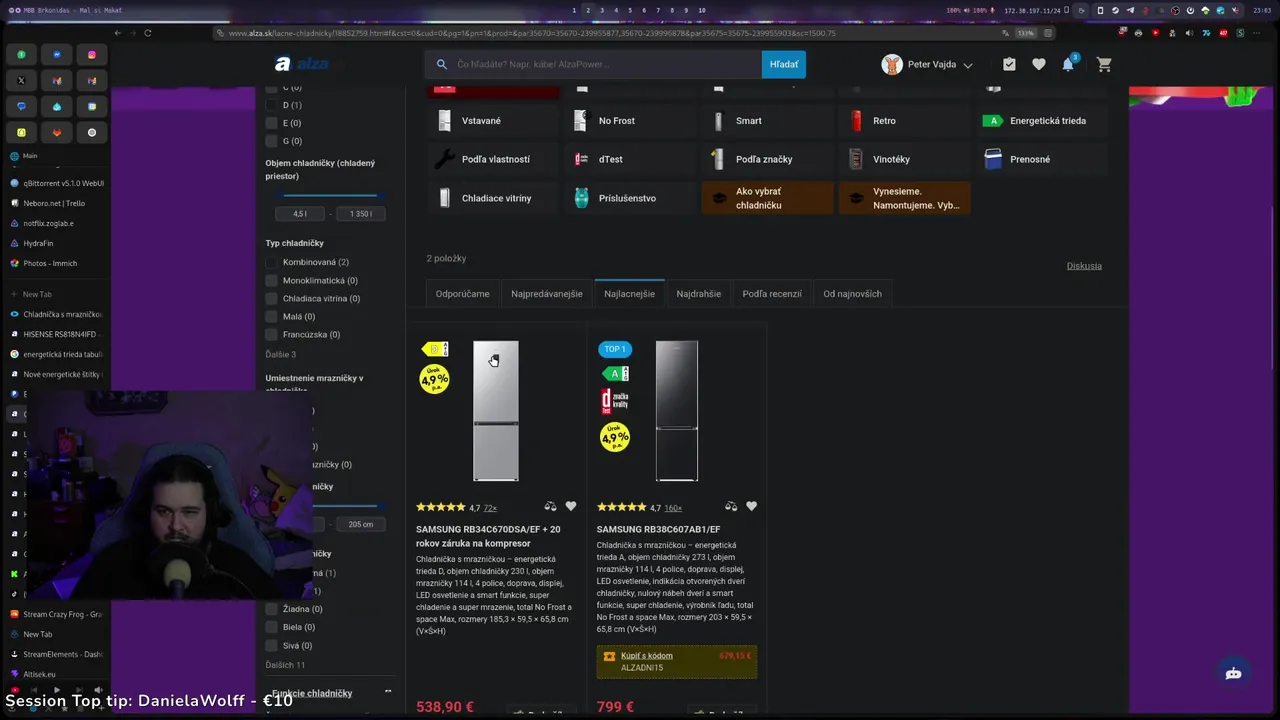Open the orders clipboard icon in header
This screenshot has height=720, width=1280.
pos(1009,64)
